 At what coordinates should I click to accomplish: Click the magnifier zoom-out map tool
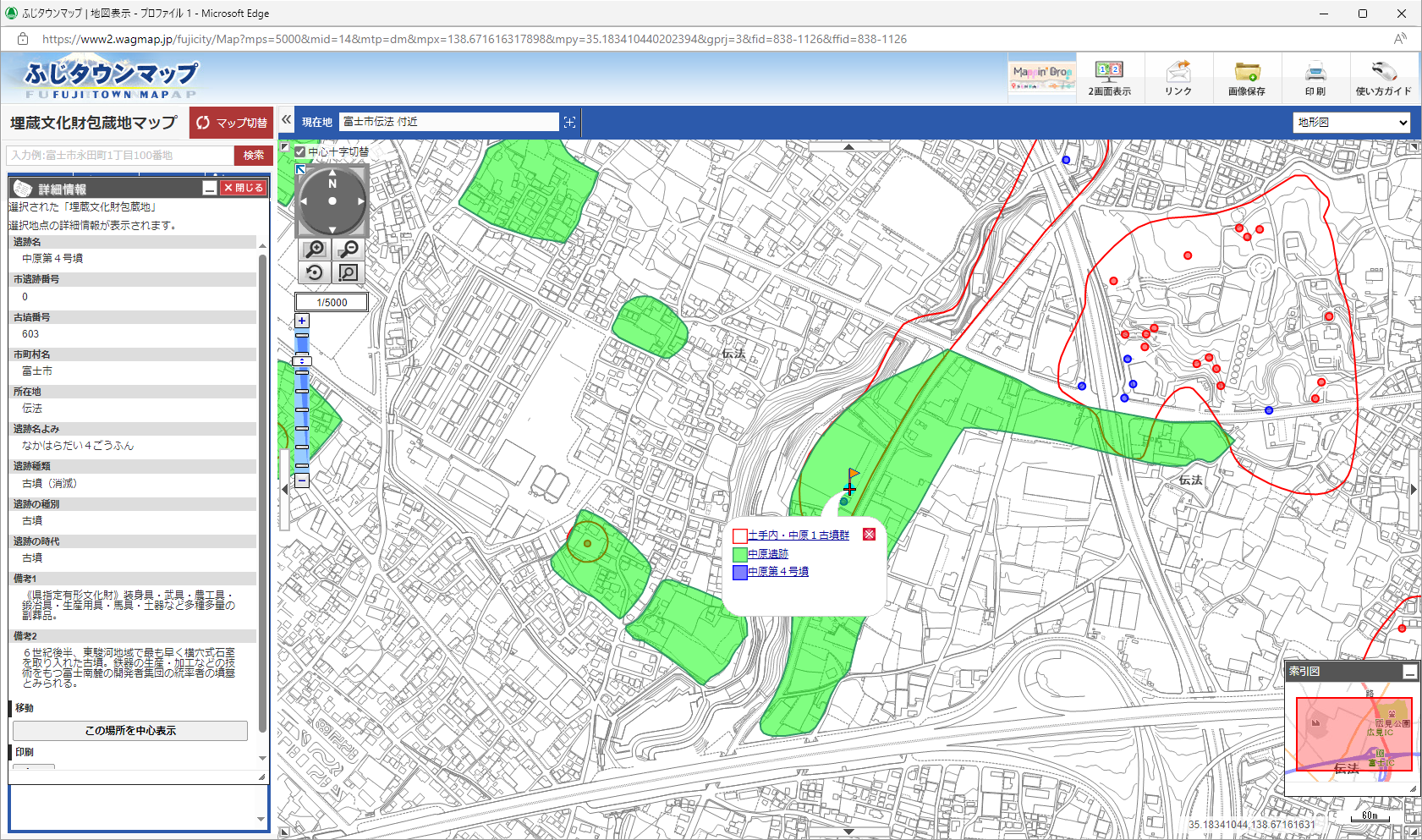tap(348, 249)
